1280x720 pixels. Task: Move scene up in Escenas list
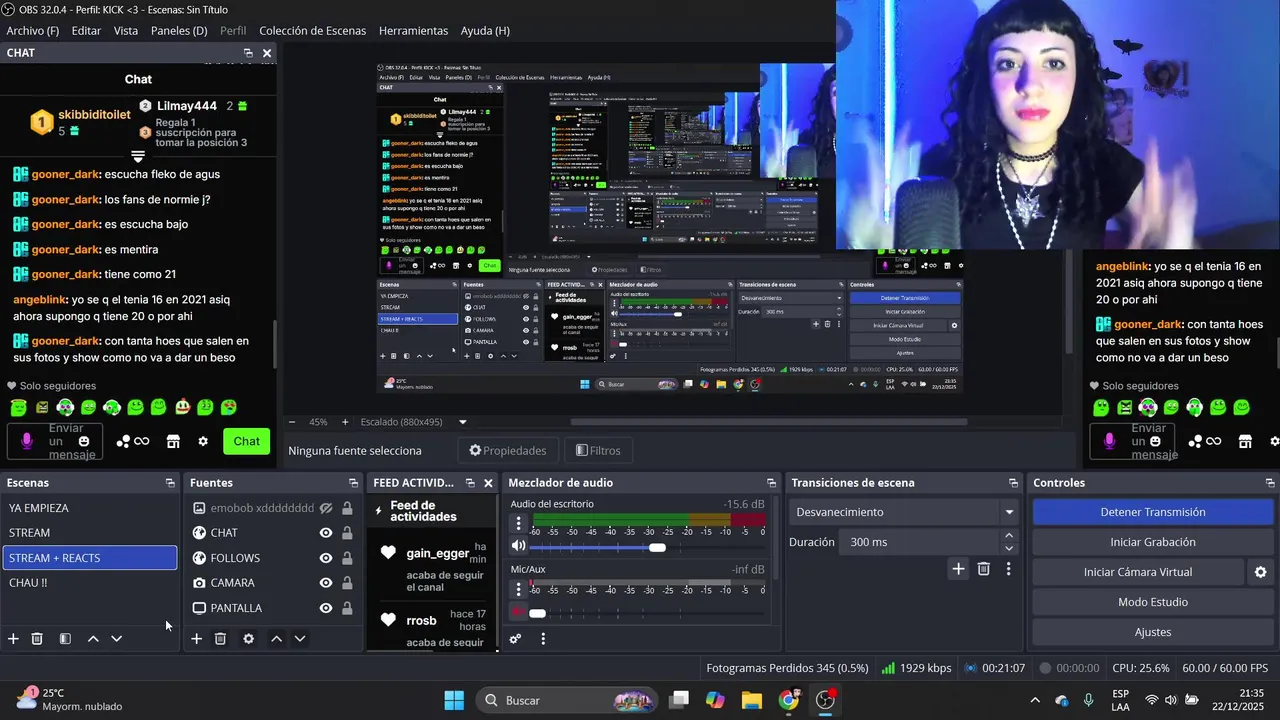[93, 638]
